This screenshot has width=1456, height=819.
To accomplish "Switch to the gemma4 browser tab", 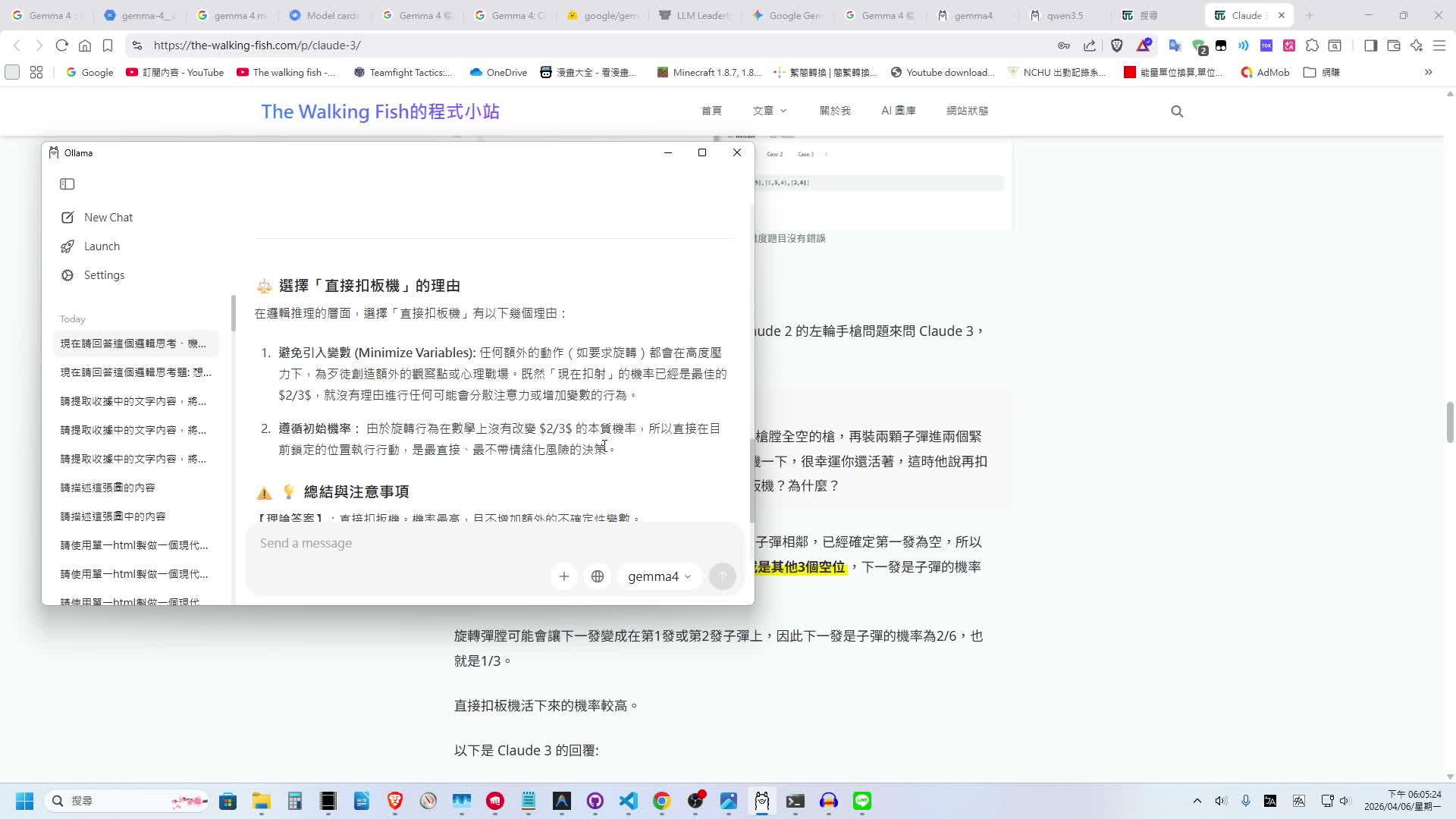I will [973, 15].
